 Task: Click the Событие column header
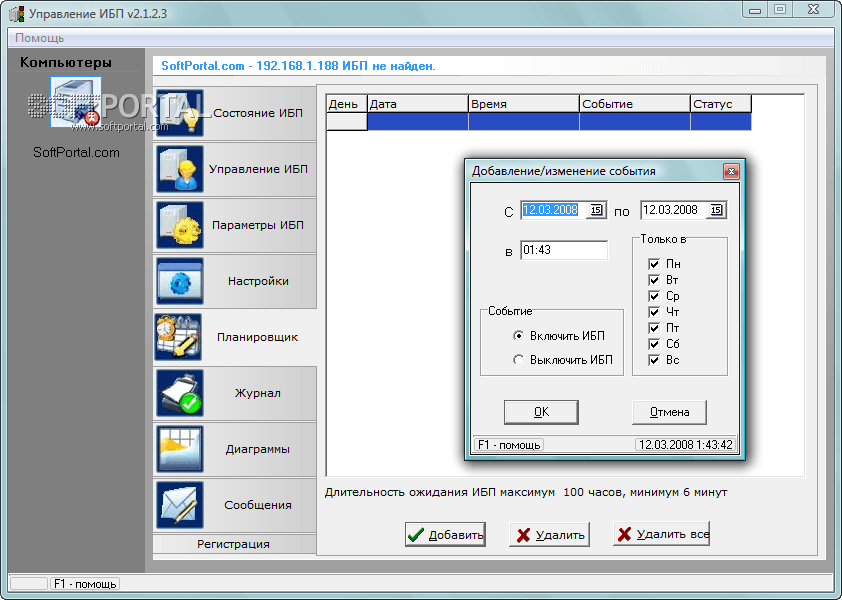point(635,104)
